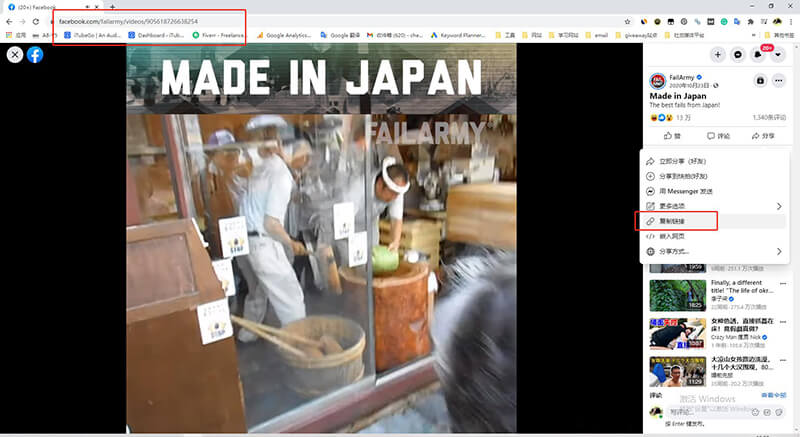
Task: Open the Gmail inbox bookmark
Action: pyautogui.click(x=395, y=35)
